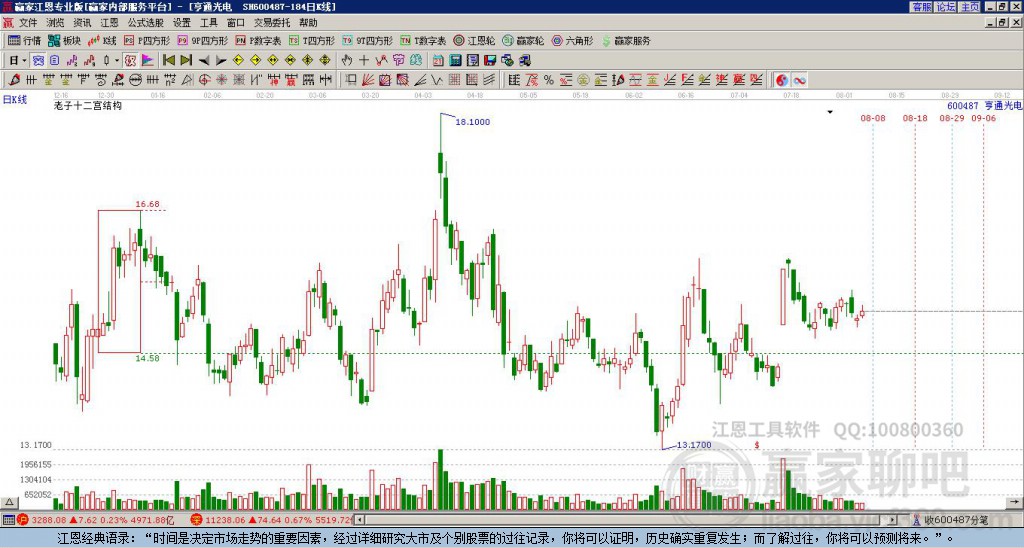Toggle the pressed first chart-mode button after 日
Viewport: 1024px width, 548px height.
click(x=38, y=60)
